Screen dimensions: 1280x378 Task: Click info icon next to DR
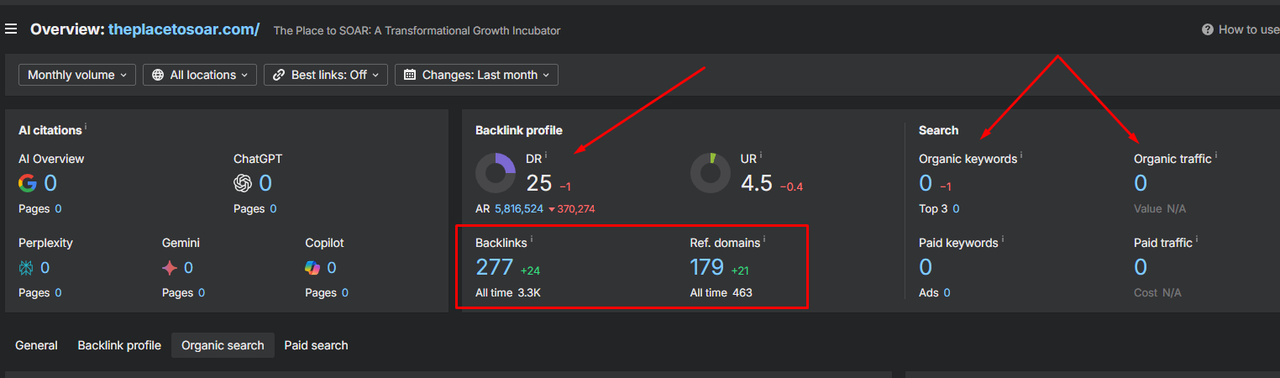546,156
